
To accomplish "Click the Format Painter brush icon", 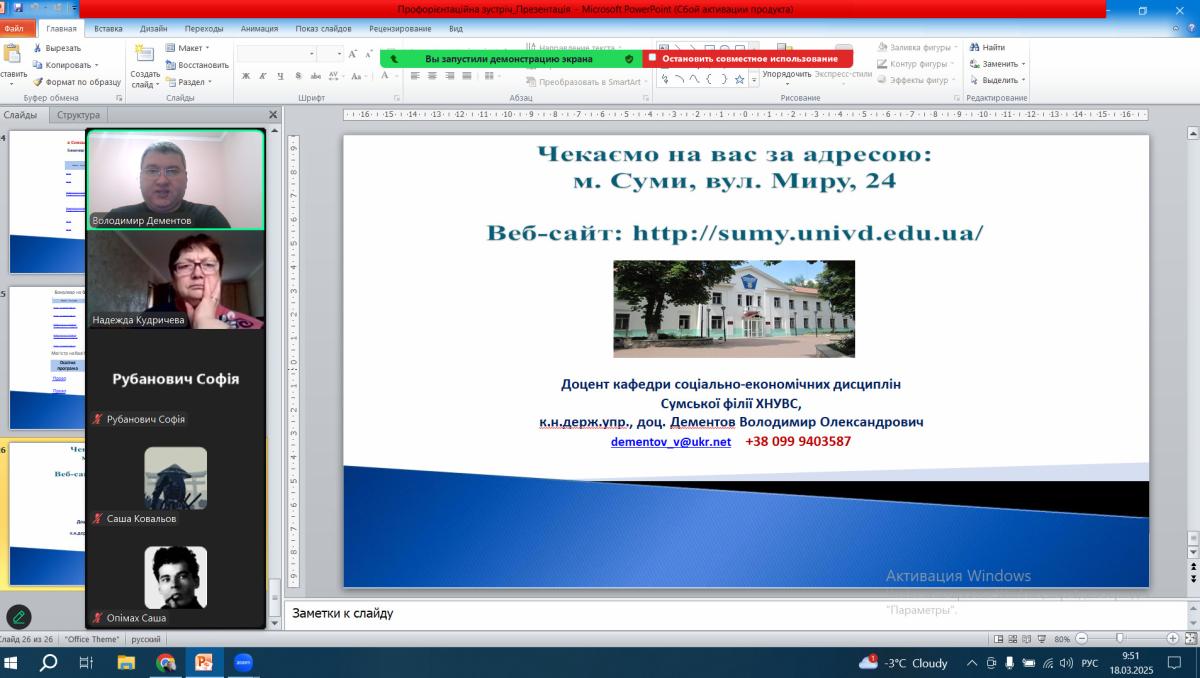I will (38, 82).
